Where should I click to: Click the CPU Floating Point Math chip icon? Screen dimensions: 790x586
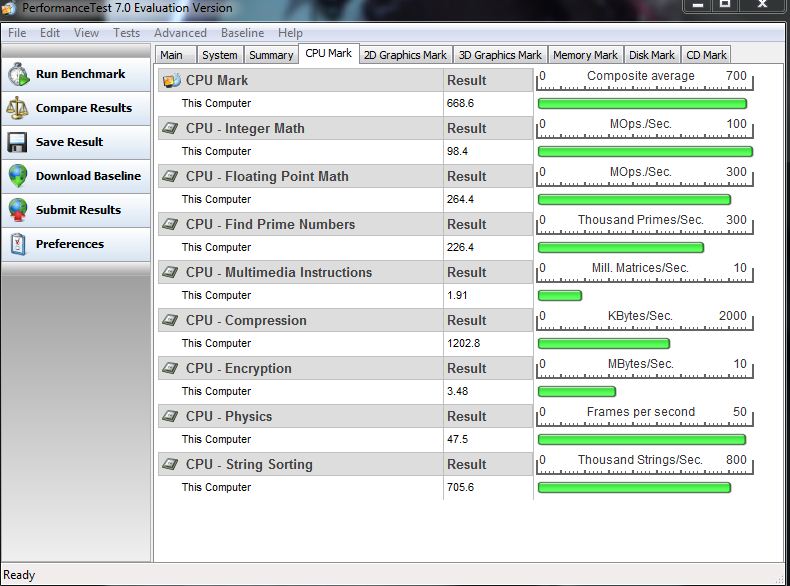[170, 176]
